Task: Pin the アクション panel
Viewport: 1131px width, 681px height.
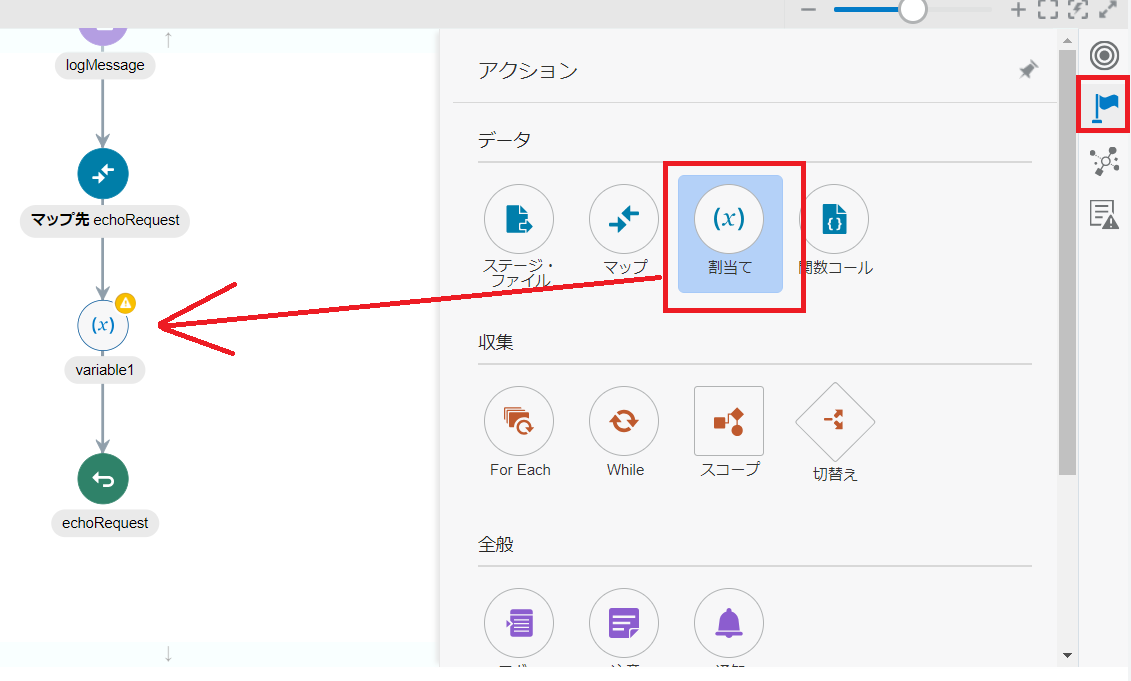Action: 1028,70
